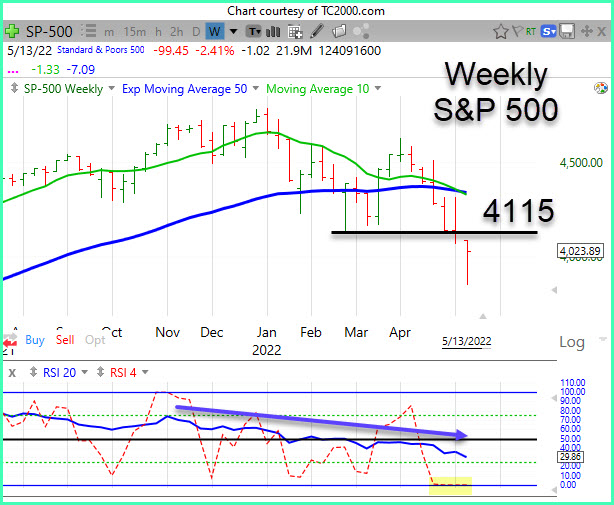Select the bar chart style icon

[273, 31]
